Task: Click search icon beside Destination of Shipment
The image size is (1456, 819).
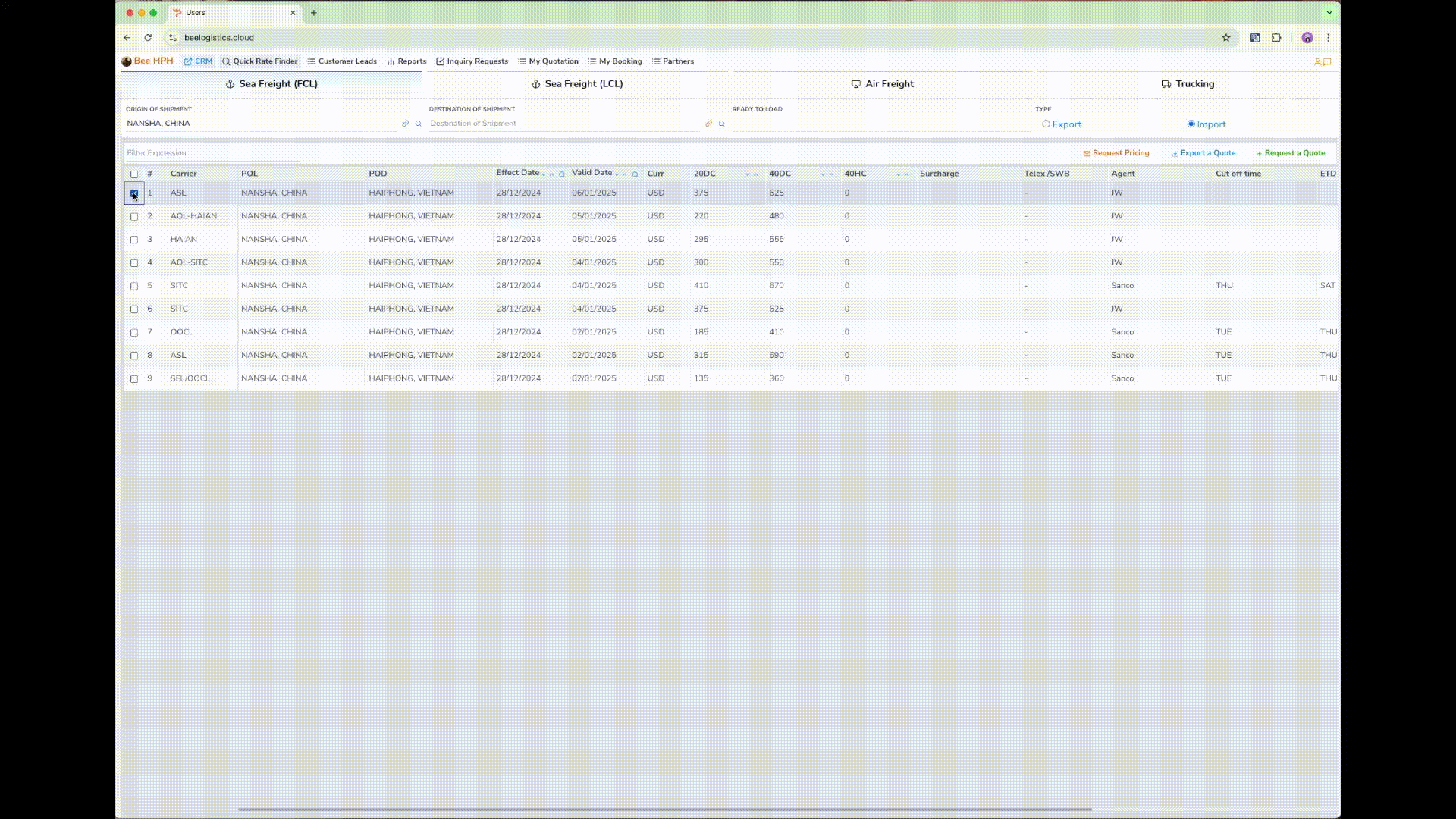Action: 721,124
